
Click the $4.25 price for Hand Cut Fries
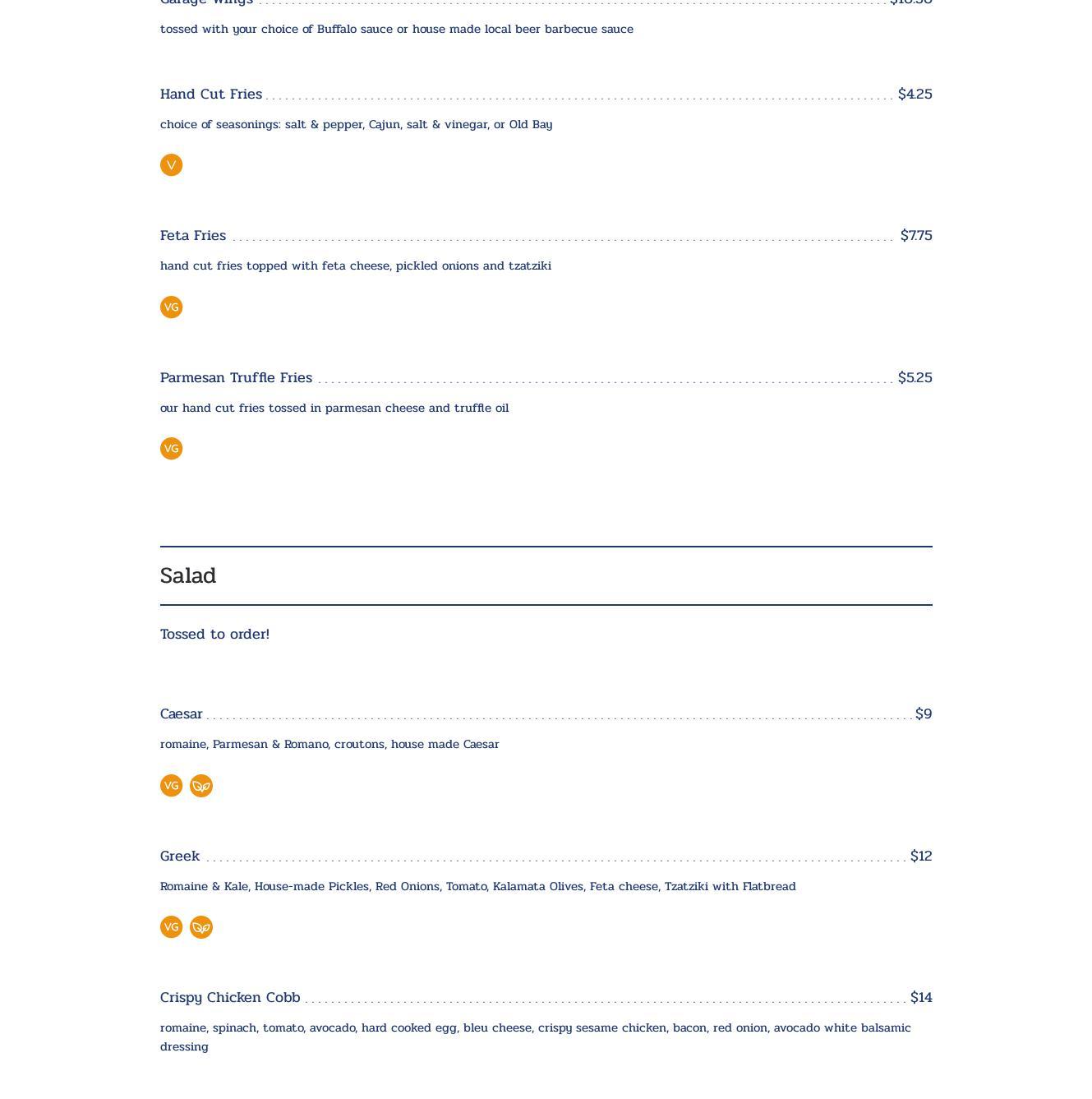[915, 95]
